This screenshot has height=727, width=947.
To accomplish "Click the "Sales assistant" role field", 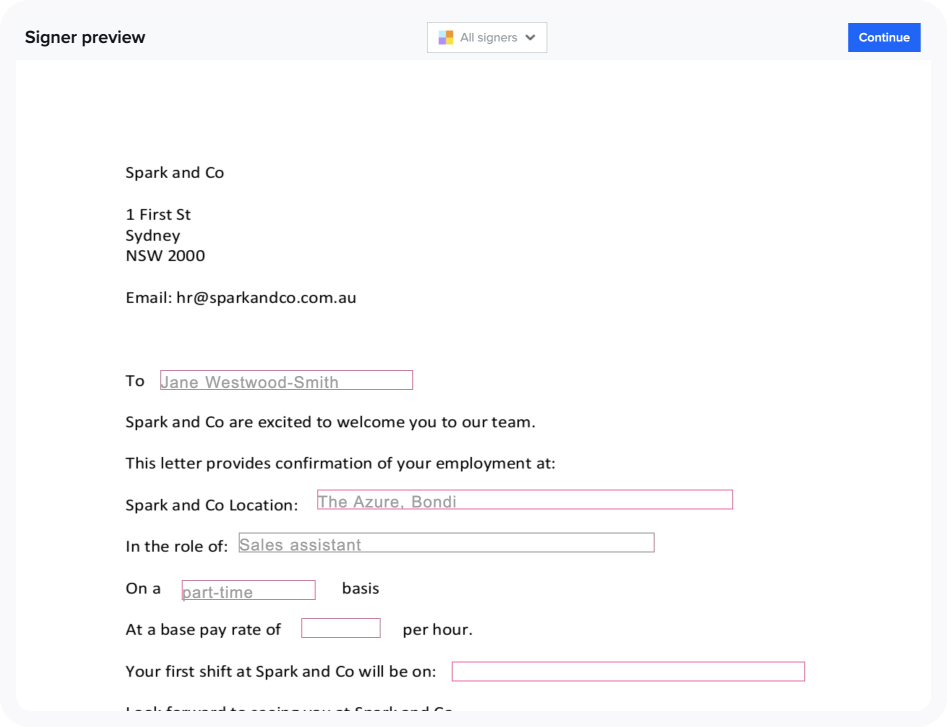I will (x=445, y=543).
